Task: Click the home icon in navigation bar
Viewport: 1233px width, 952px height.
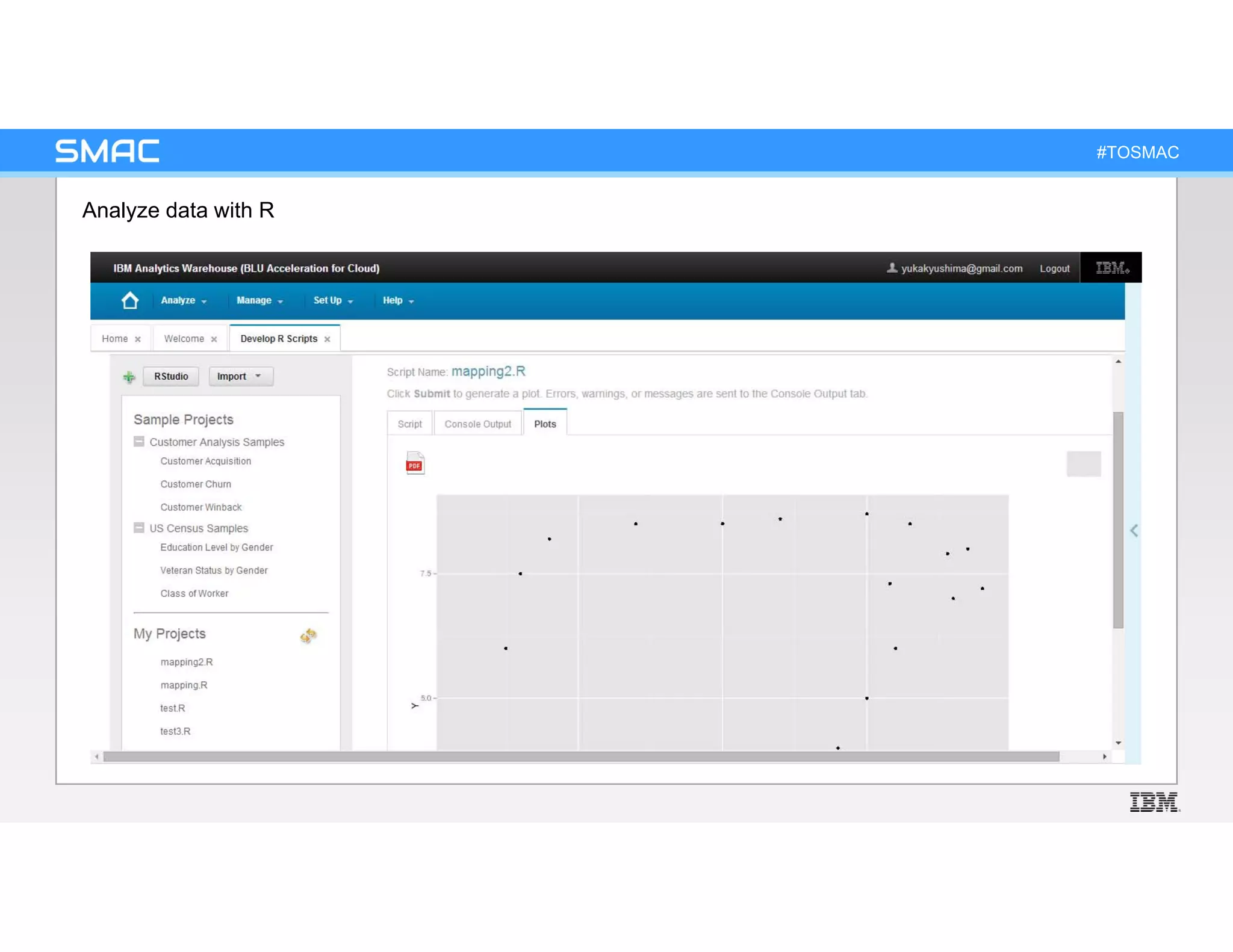Action: (130, 300)
